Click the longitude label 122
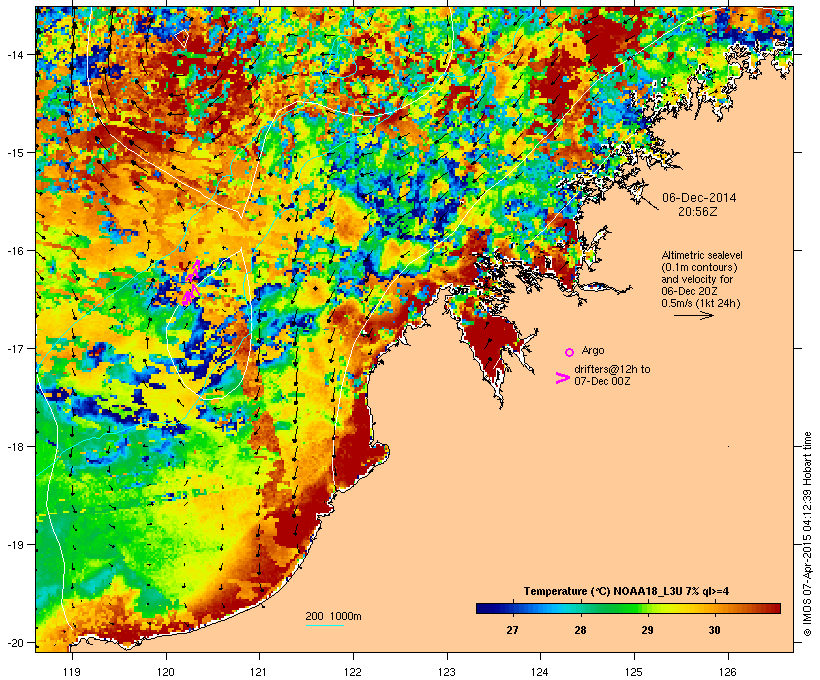The image size is (820, 680). tap(353, 672)
